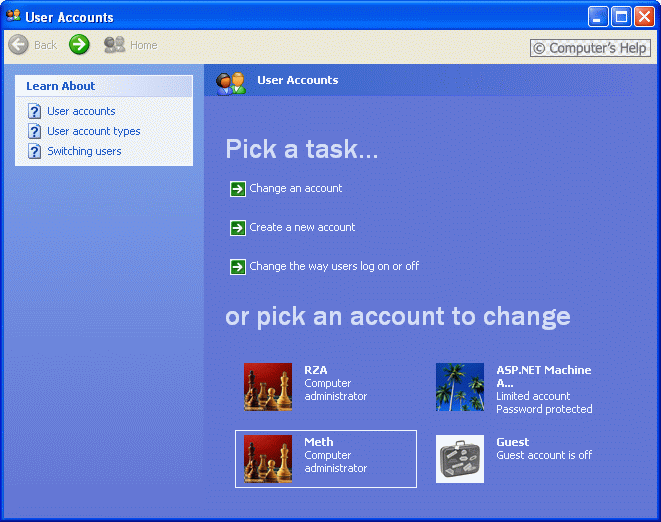Select the Meth chess picture thumbnail
The height and width of the screenshot is (522, 661).
(x=268, y=459)
